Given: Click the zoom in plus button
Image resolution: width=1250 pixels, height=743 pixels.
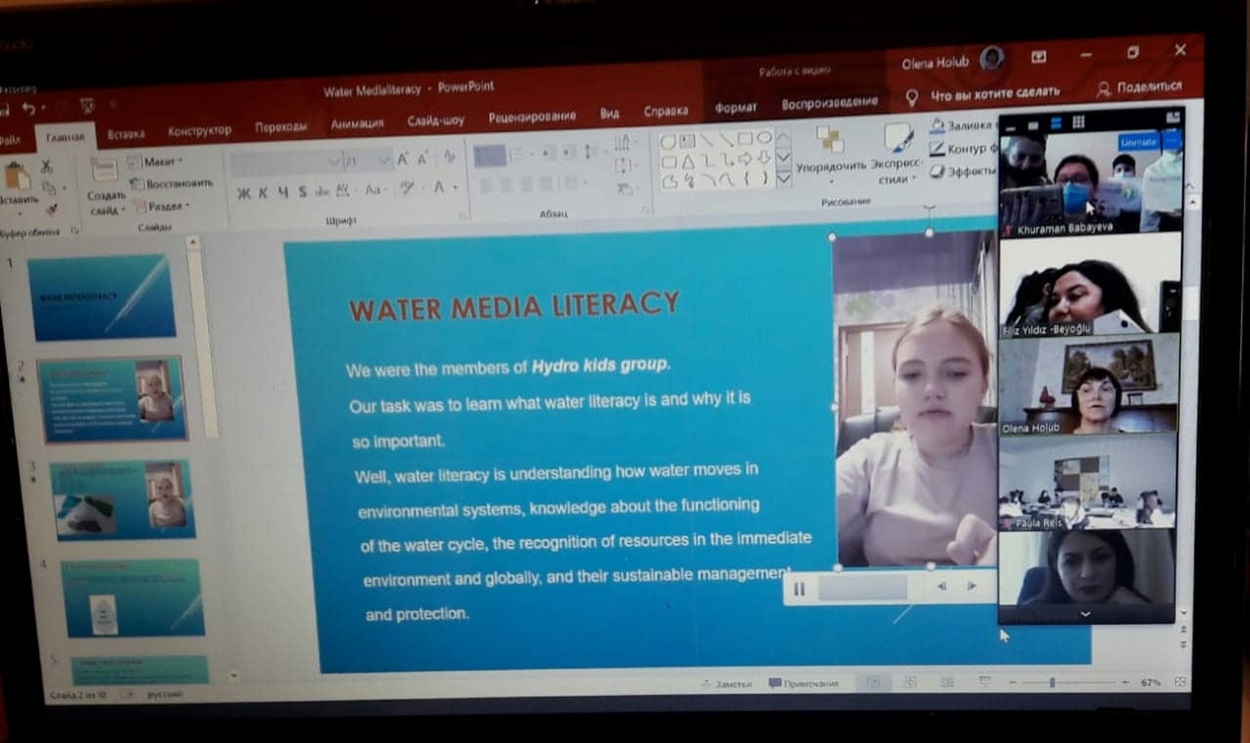Looking at the screenshot, I should coord(1126,682).
